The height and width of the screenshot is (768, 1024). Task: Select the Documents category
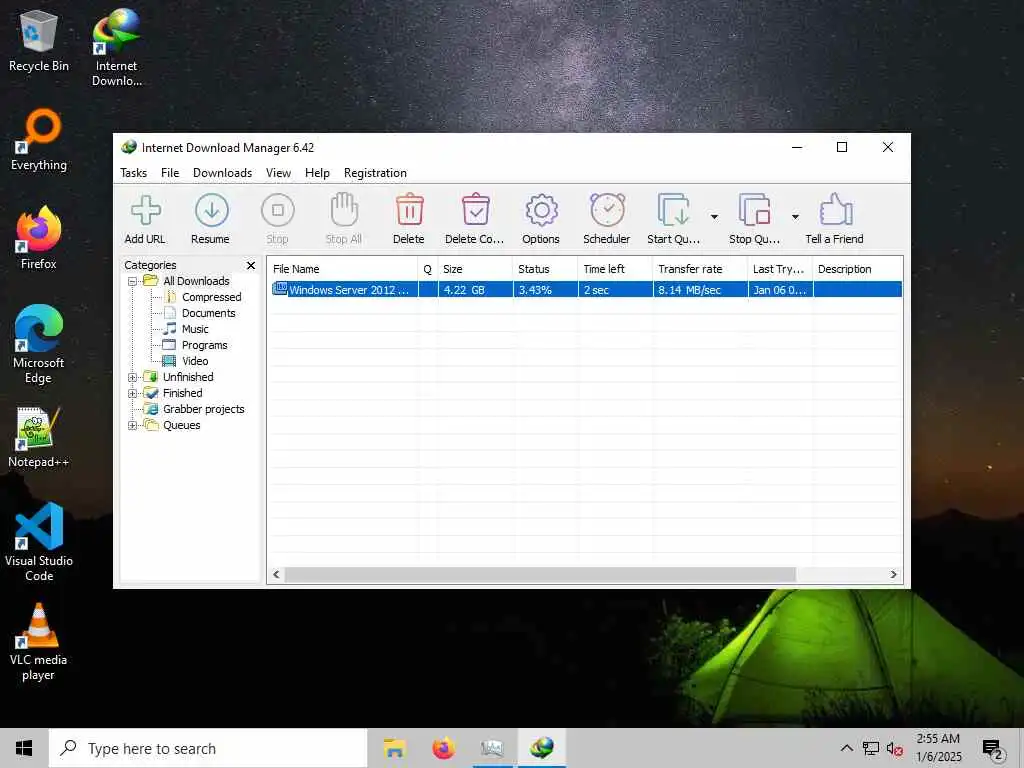point(208,313)
